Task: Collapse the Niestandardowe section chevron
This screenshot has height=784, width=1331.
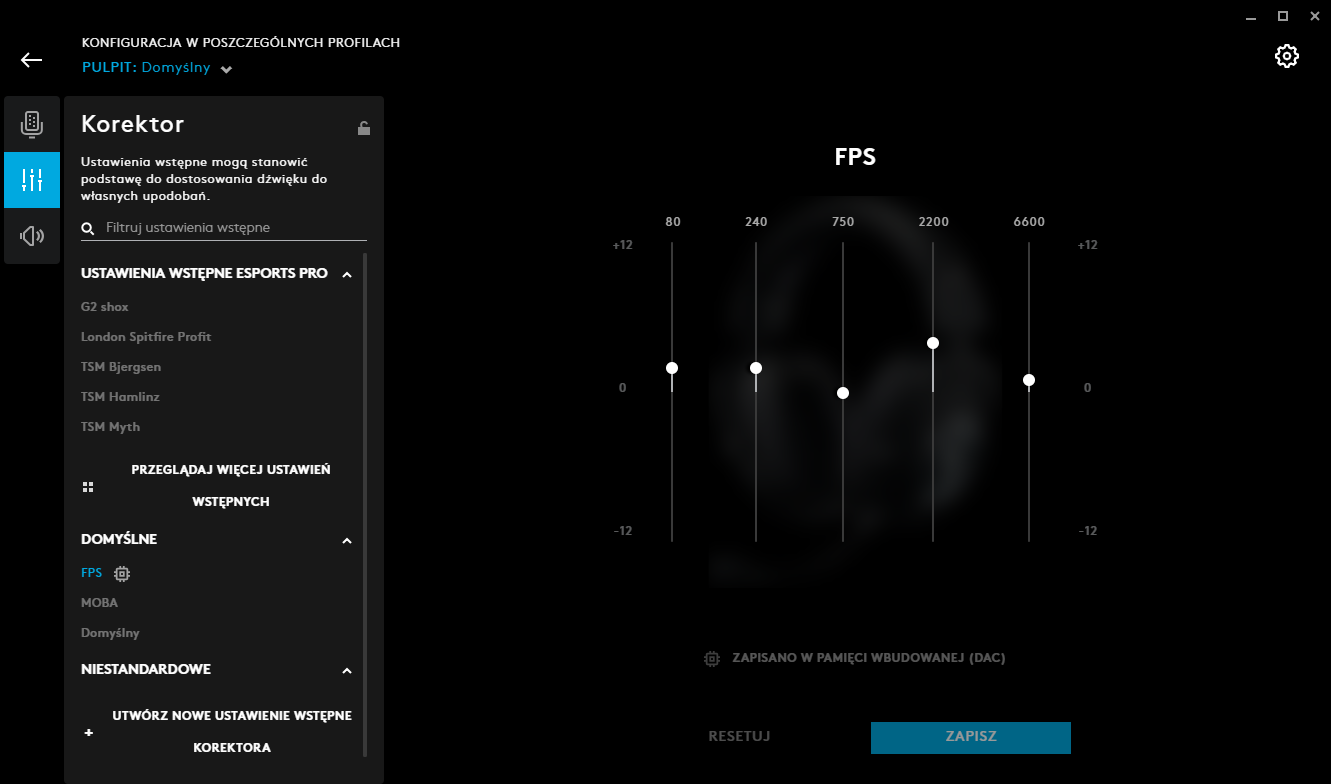Action: (347, 671)
